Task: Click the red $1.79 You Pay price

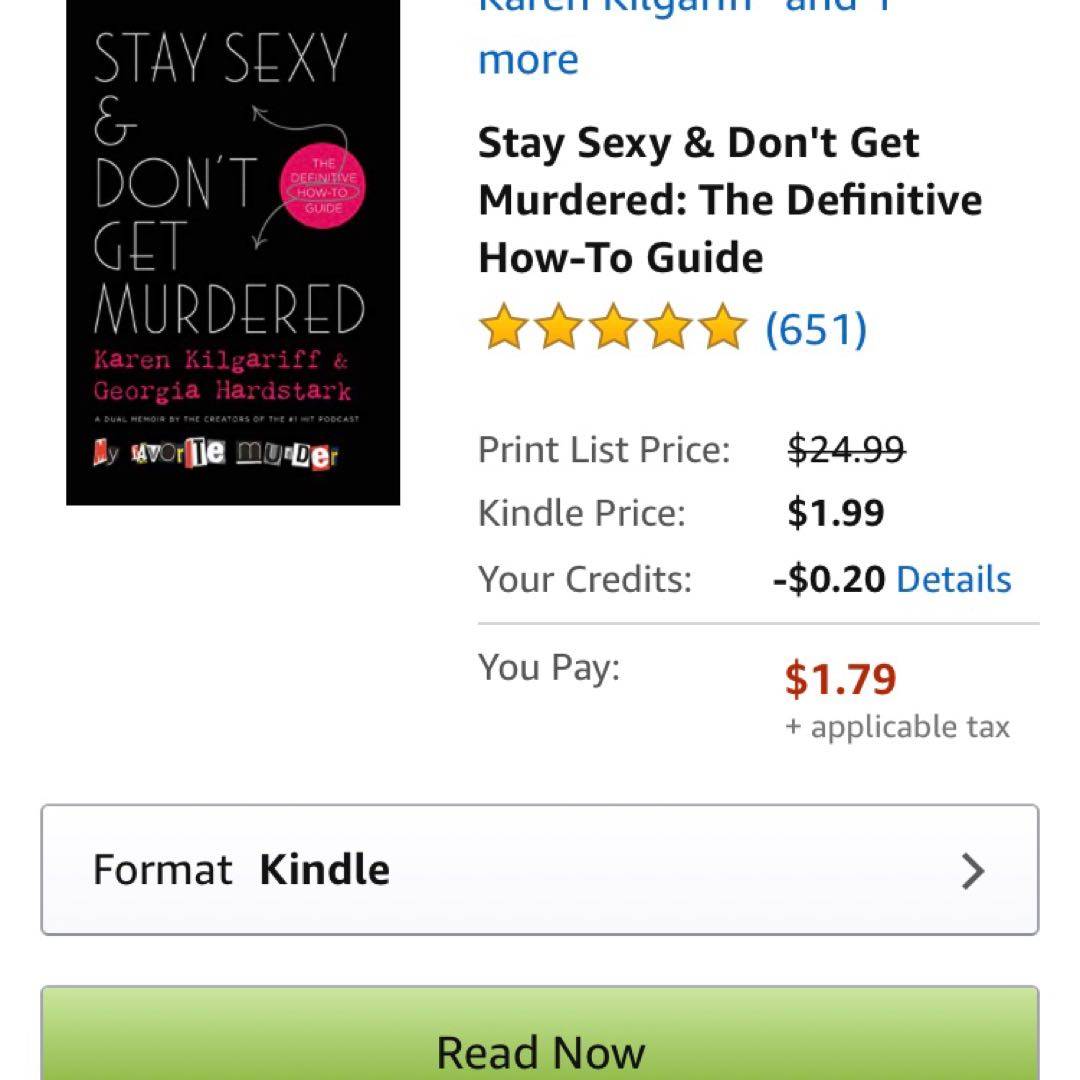Action: [840, 678]
